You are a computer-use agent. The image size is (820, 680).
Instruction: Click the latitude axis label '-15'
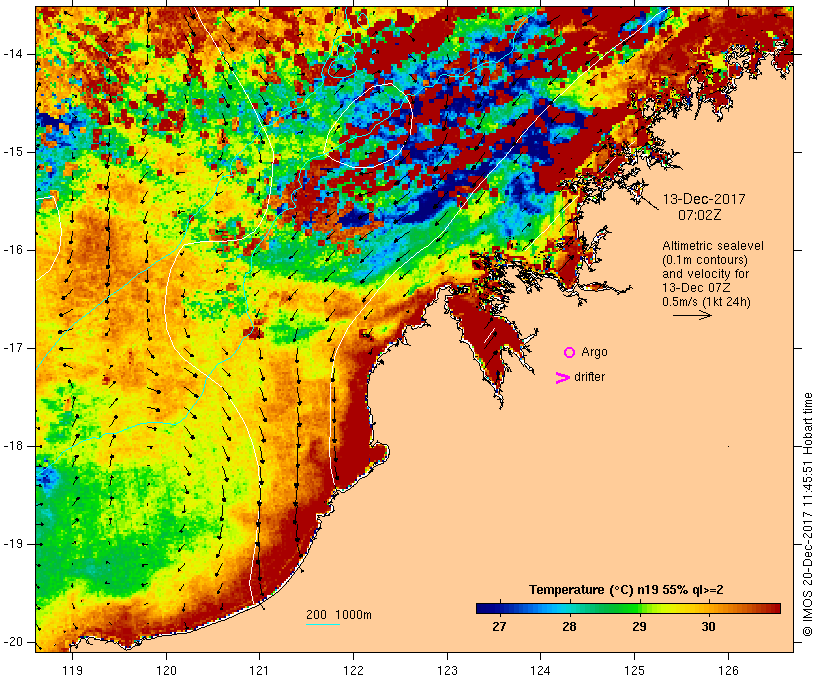coord(13,152)
